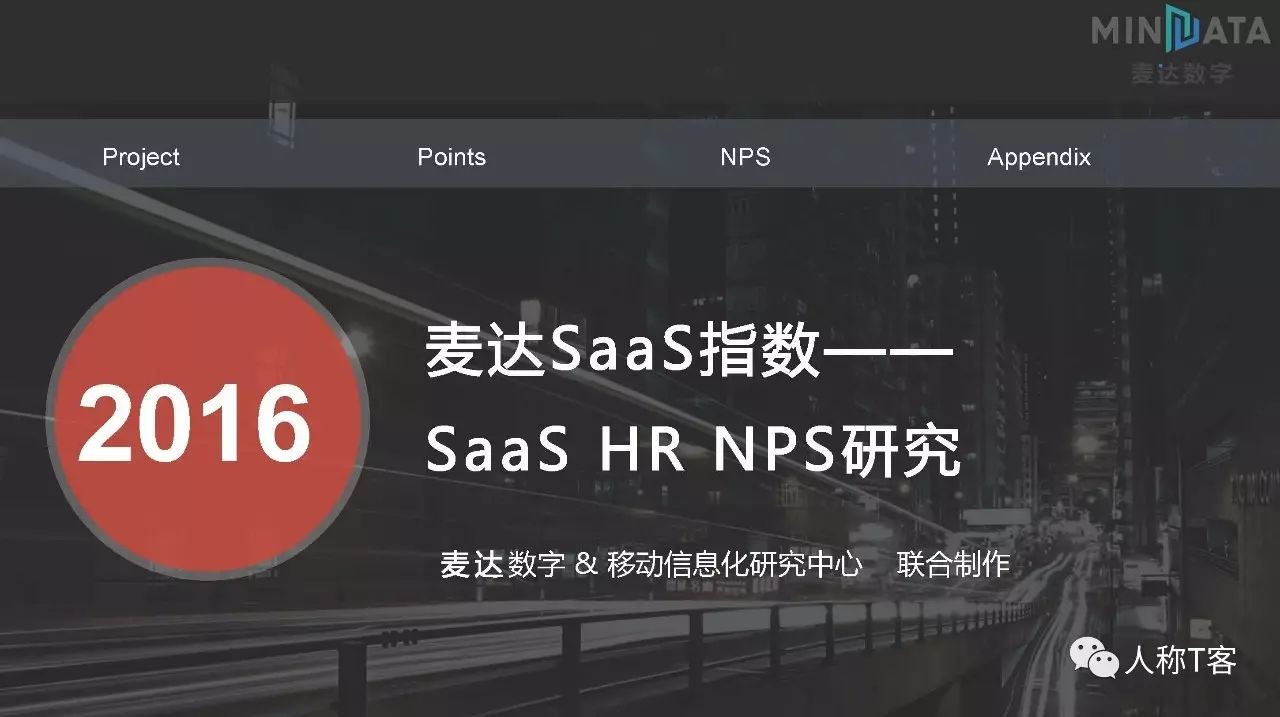Open the Project section tab
Image resolution: width=1280 pixels, height=717 pixels.
pyautogui.click(x=141, y=157)
